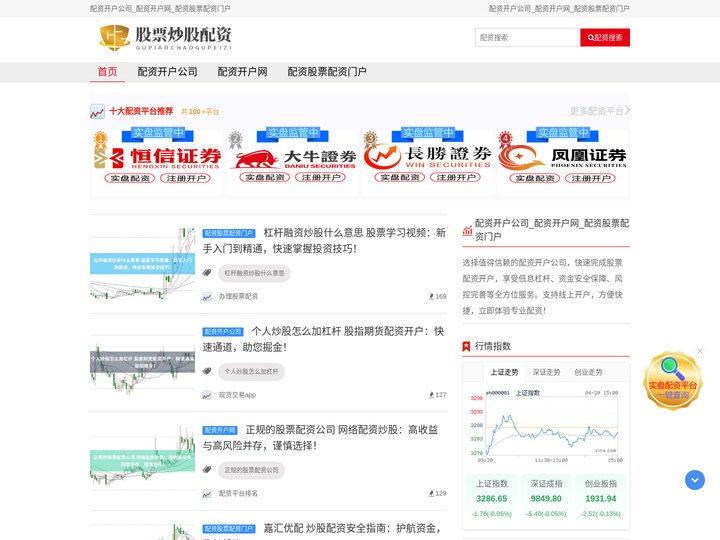Focus the 配资搜索 search input field
This screenshot has width=720, height=540.
tap(528, 38)
